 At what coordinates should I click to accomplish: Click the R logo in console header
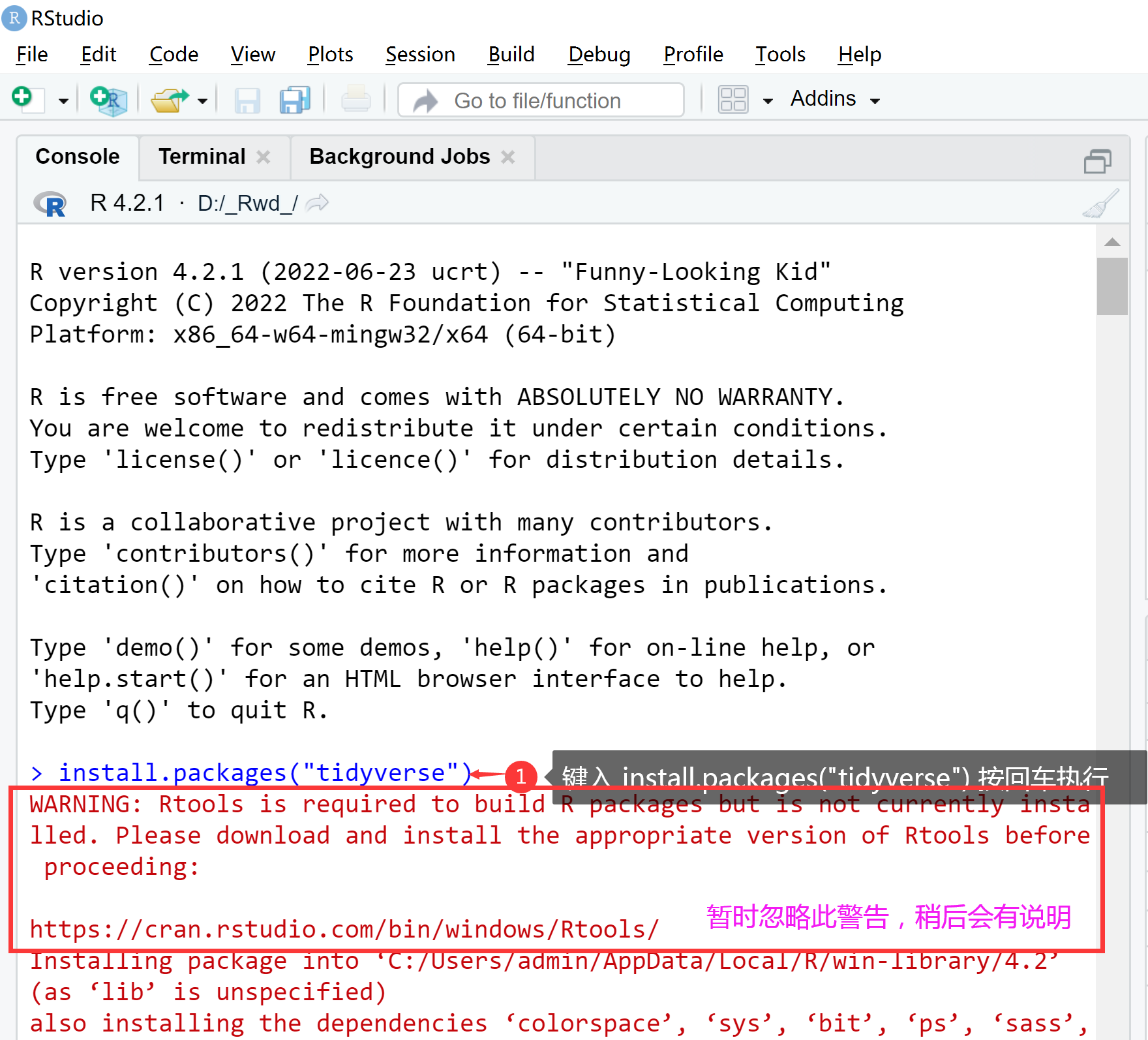tap(50, 204)
